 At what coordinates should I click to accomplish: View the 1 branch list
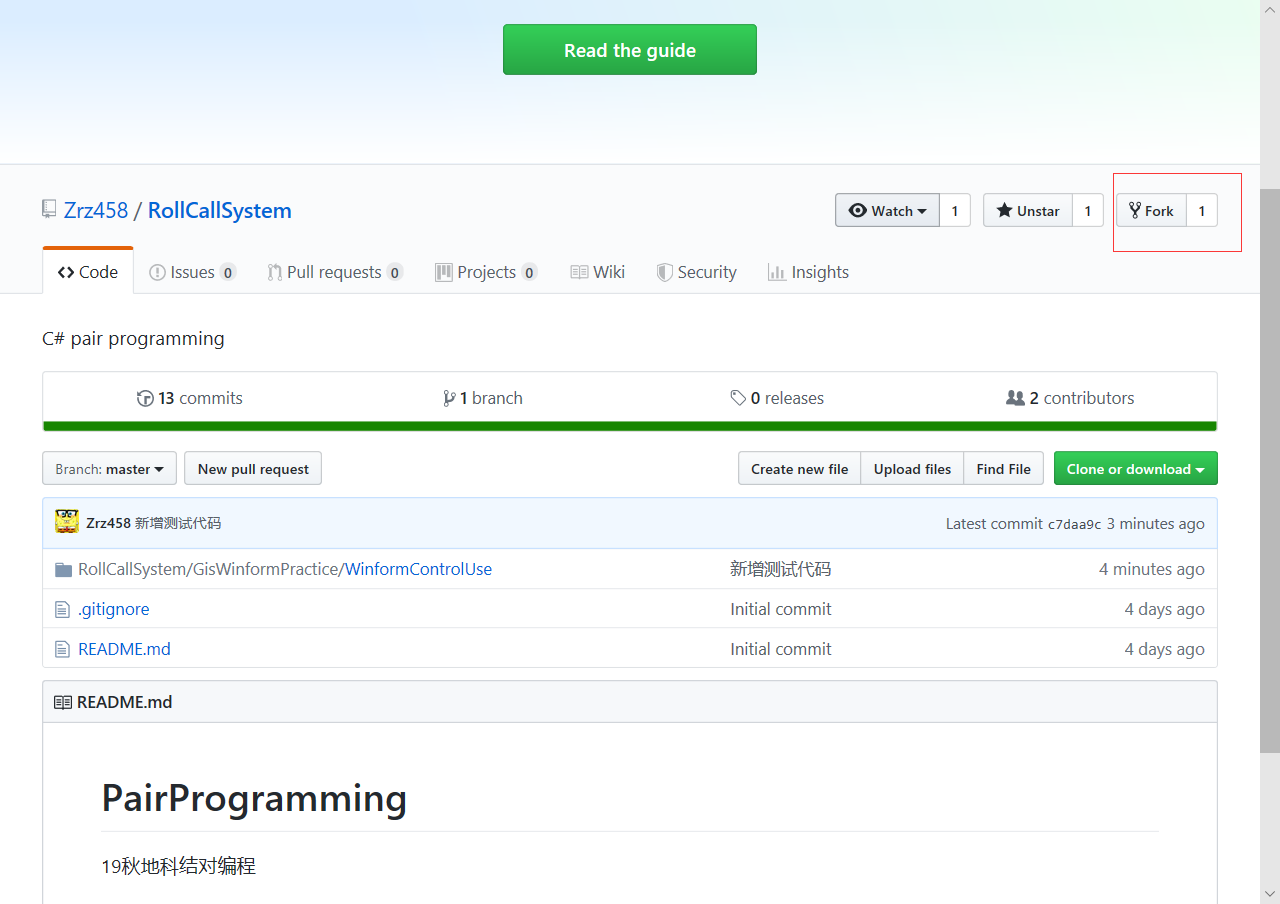[x=483, y=398]
